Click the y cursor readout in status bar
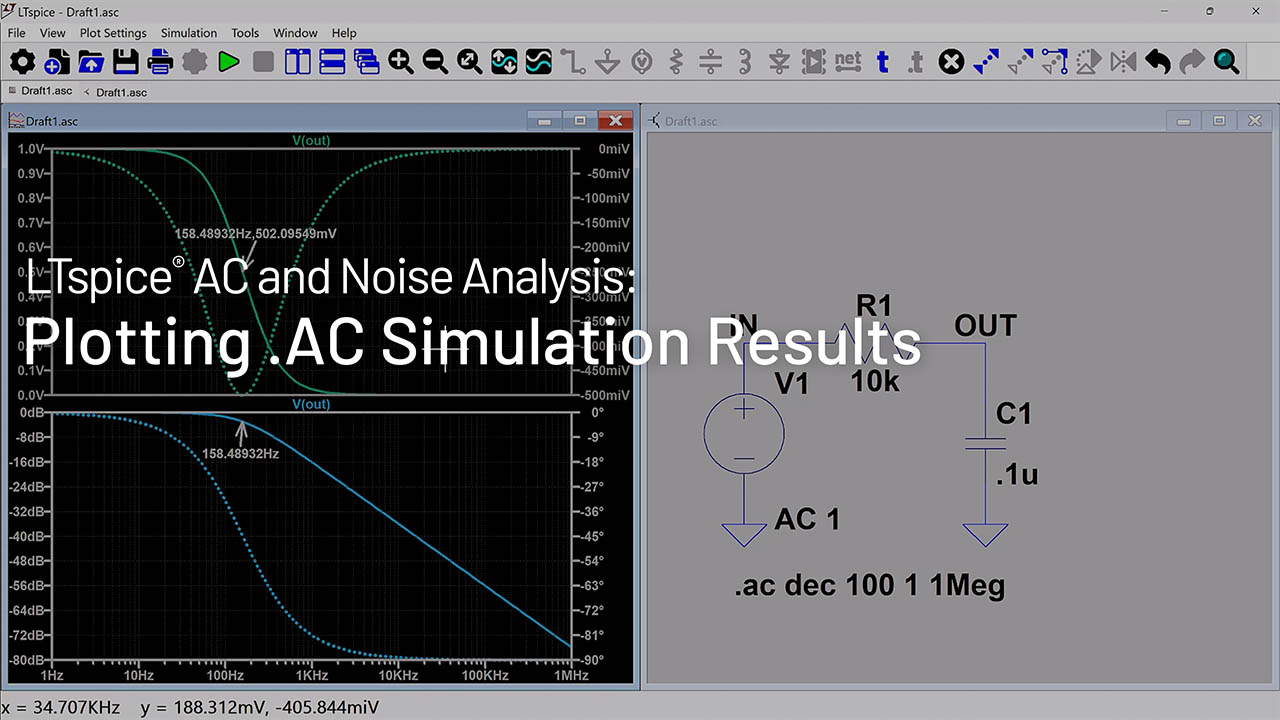Screen dimensions: 1280x720 (260, 707)
